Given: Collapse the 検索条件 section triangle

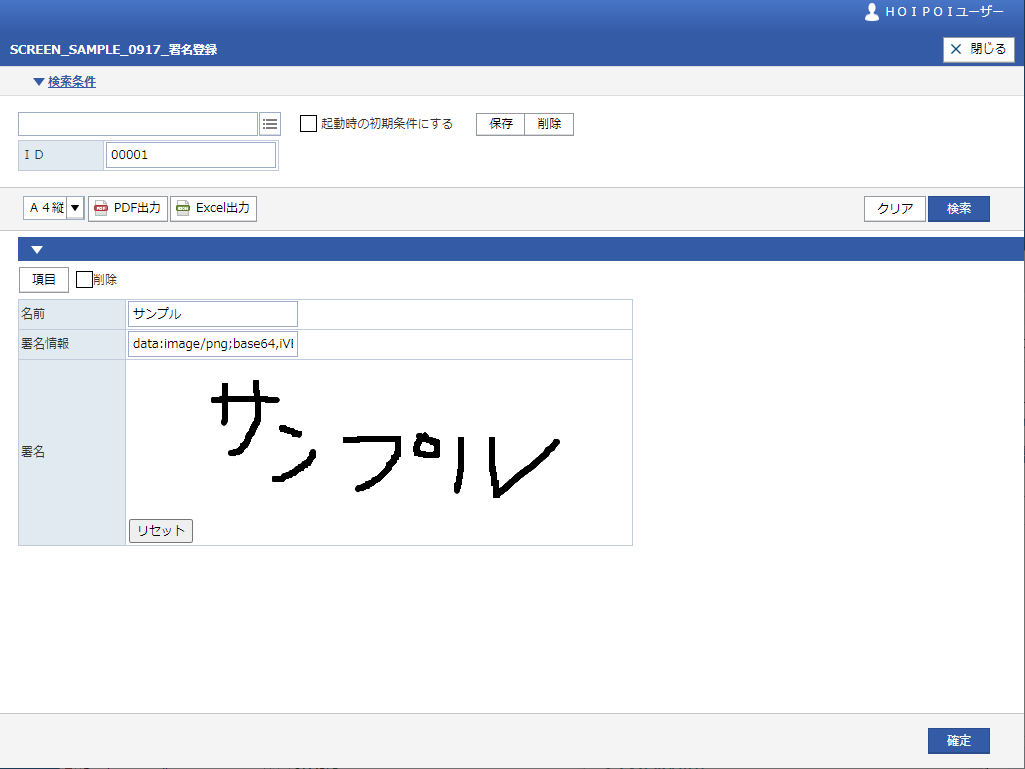Looking at the screenshot, I should click(x=39, y=82).
